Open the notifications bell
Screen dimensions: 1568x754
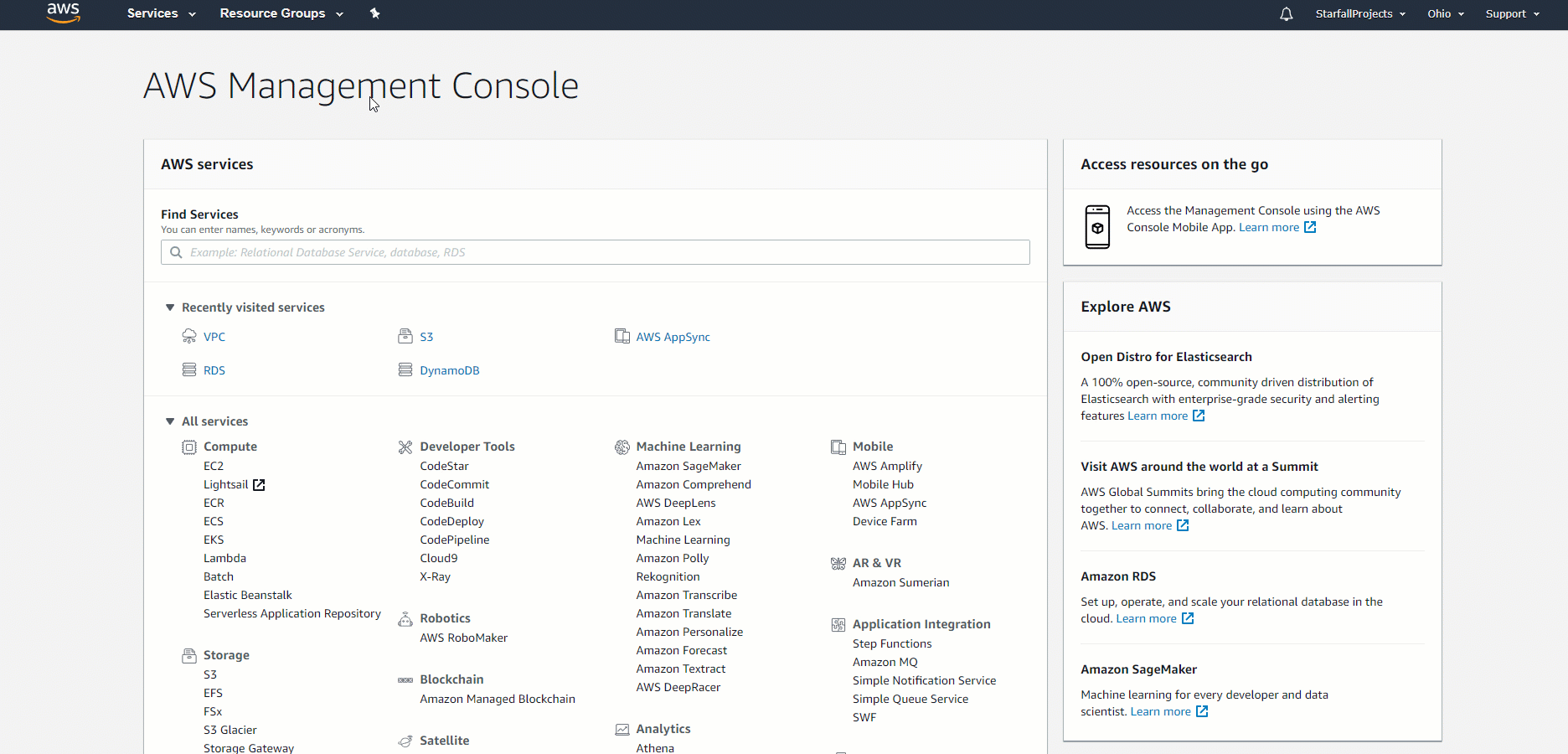(x=1286, y=14)
